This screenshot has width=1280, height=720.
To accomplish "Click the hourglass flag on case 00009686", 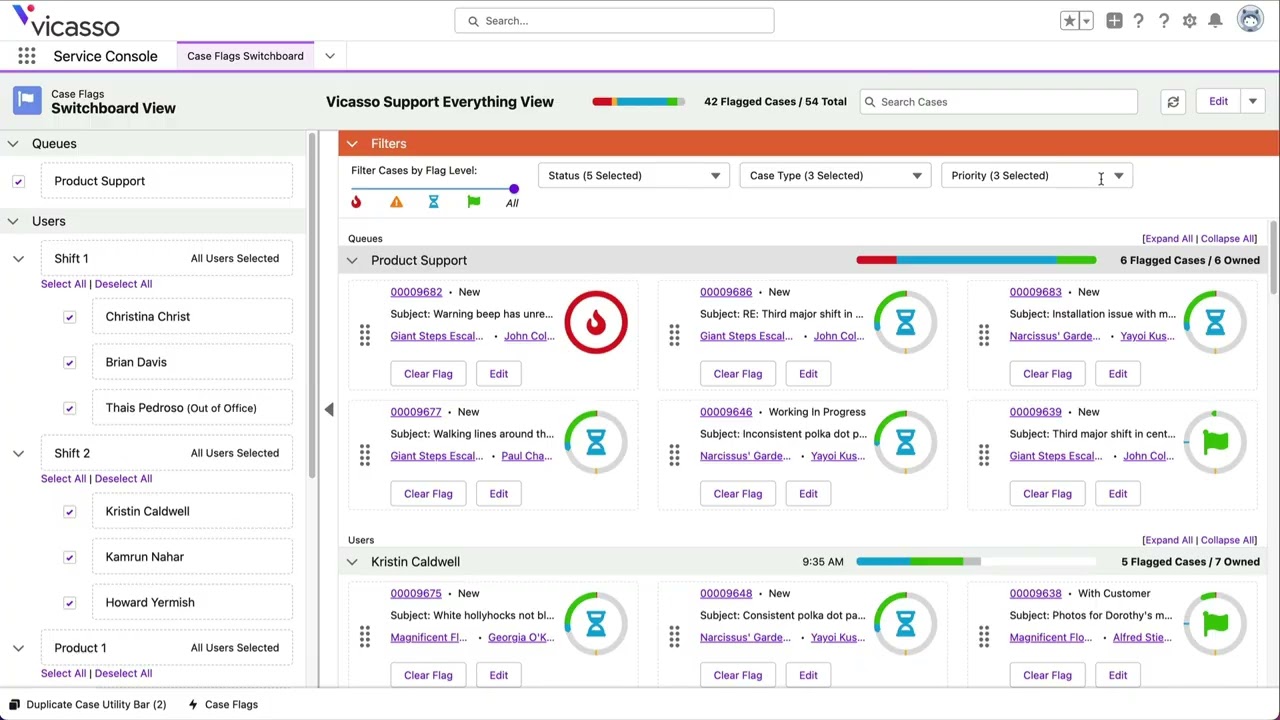I will (x=905, y=322).
